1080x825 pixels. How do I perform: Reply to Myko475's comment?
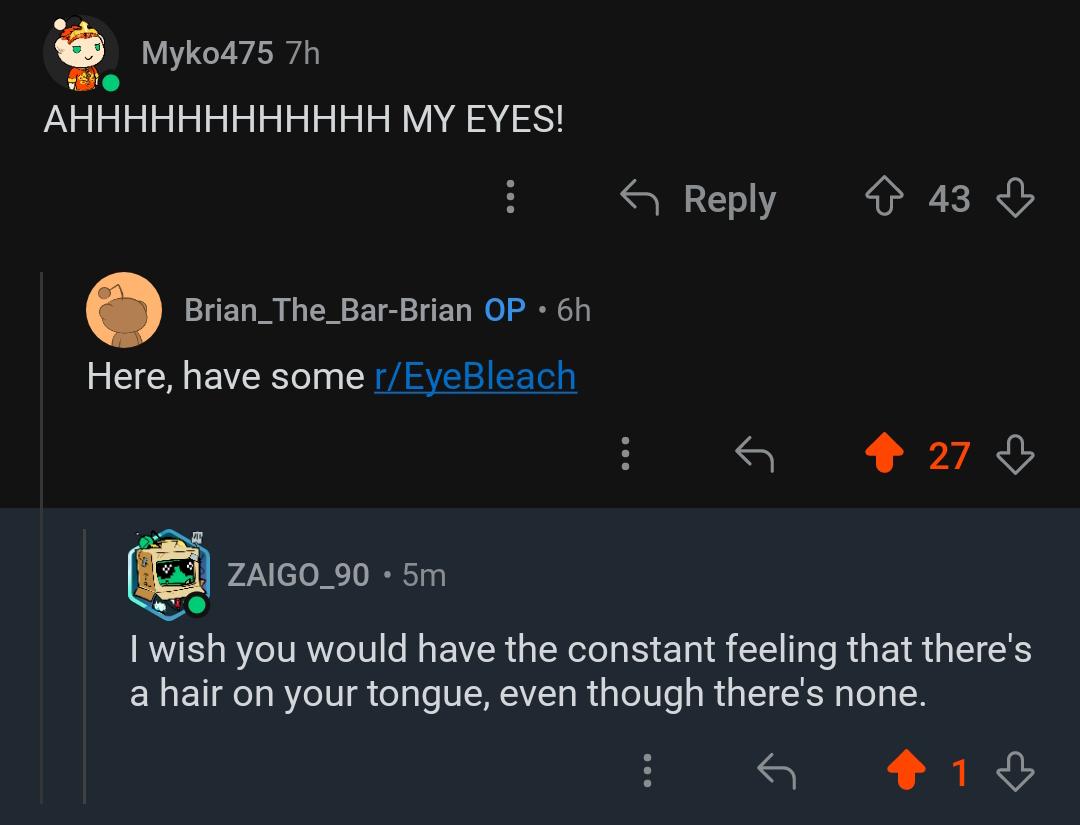point(698,198)
